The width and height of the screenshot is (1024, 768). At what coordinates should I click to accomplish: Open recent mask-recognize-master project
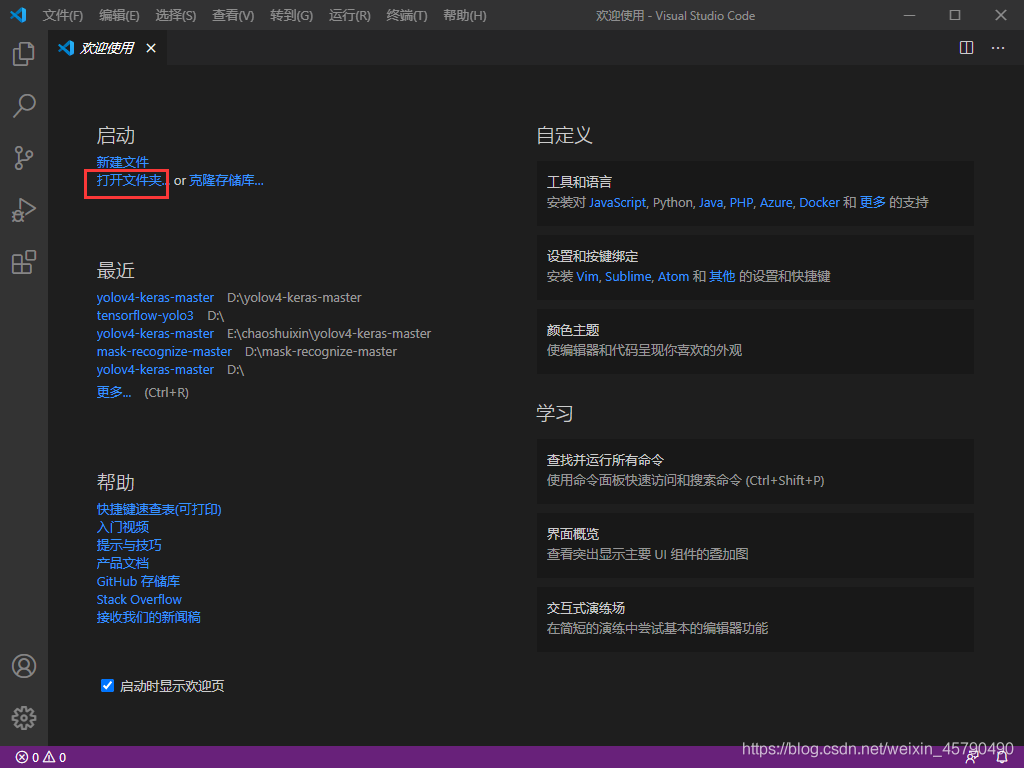tap(164, 351)
